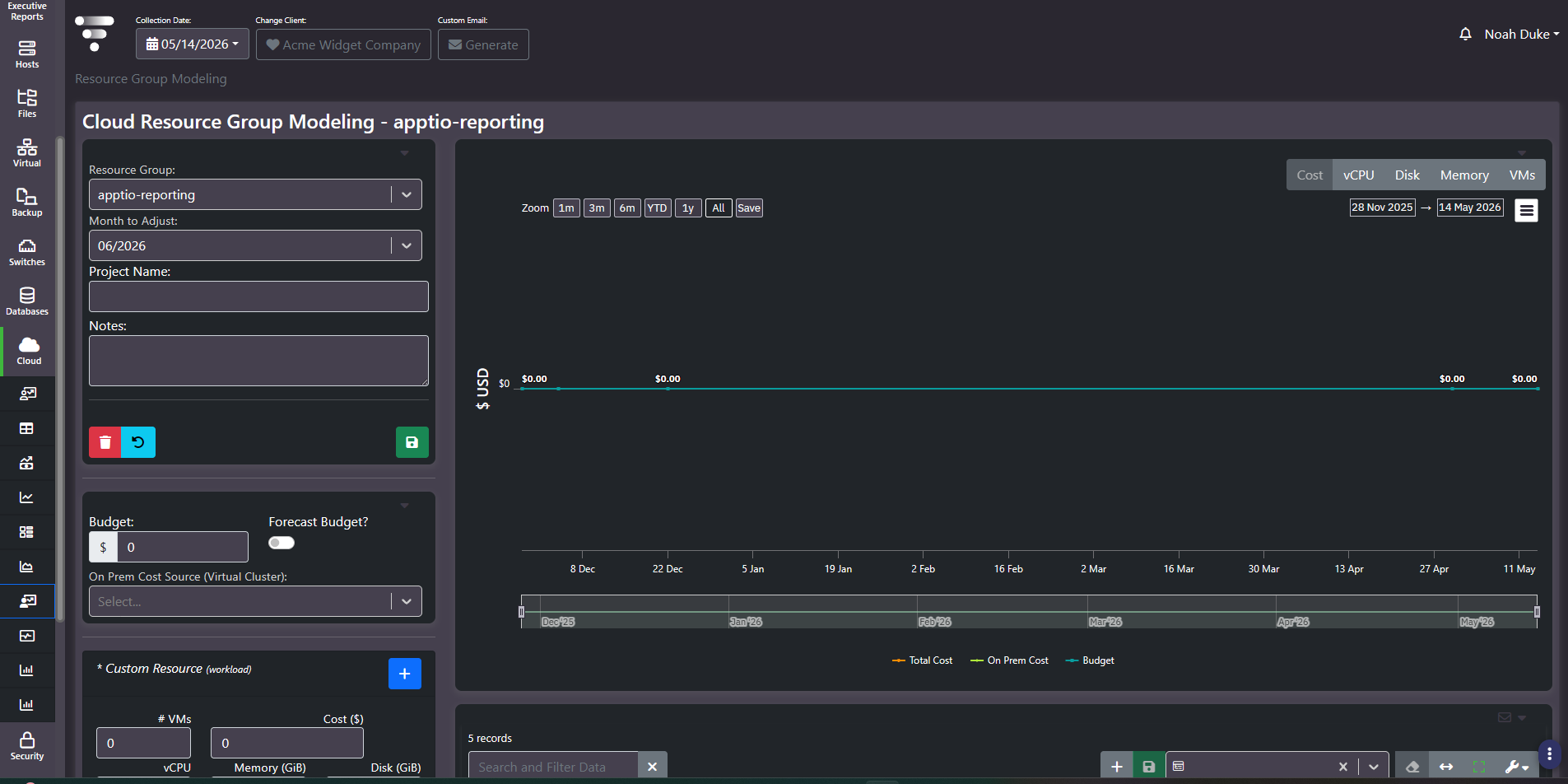
Task: Click the monitor pulse icon in Cloud submenu
Action: pos(27,636)
